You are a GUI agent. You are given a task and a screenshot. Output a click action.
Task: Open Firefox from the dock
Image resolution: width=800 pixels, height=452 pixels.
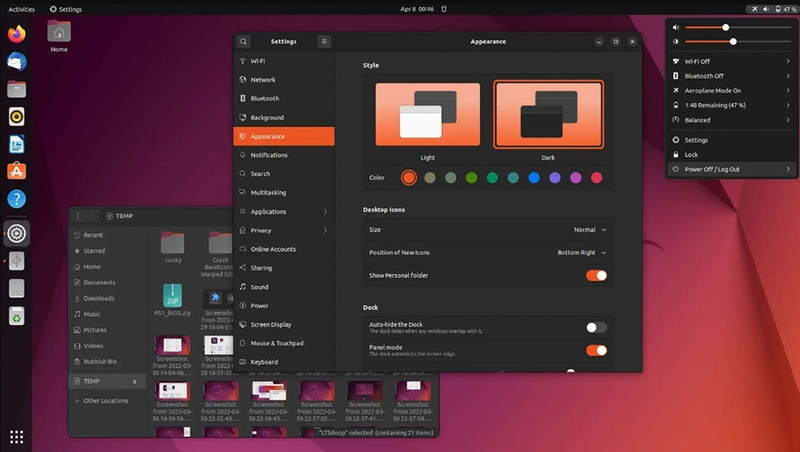click(x=16, y=34)
